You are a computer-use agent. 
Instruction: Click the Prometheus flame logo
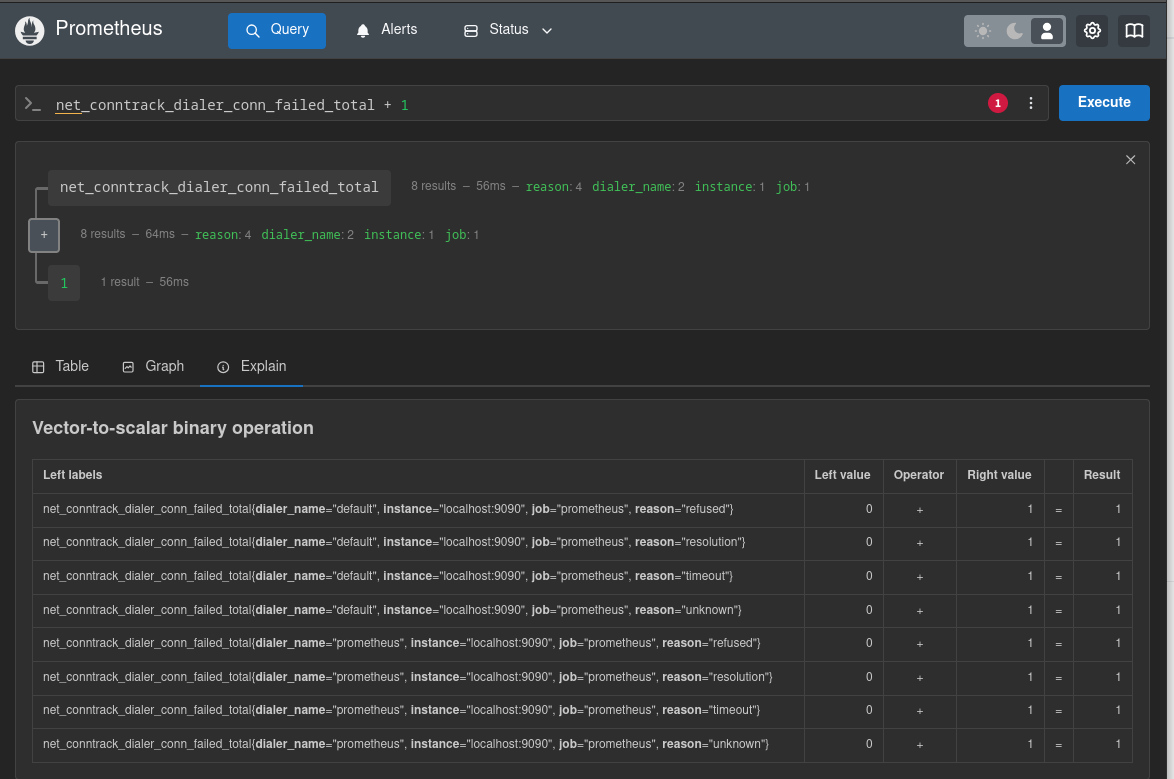[30, 31]
